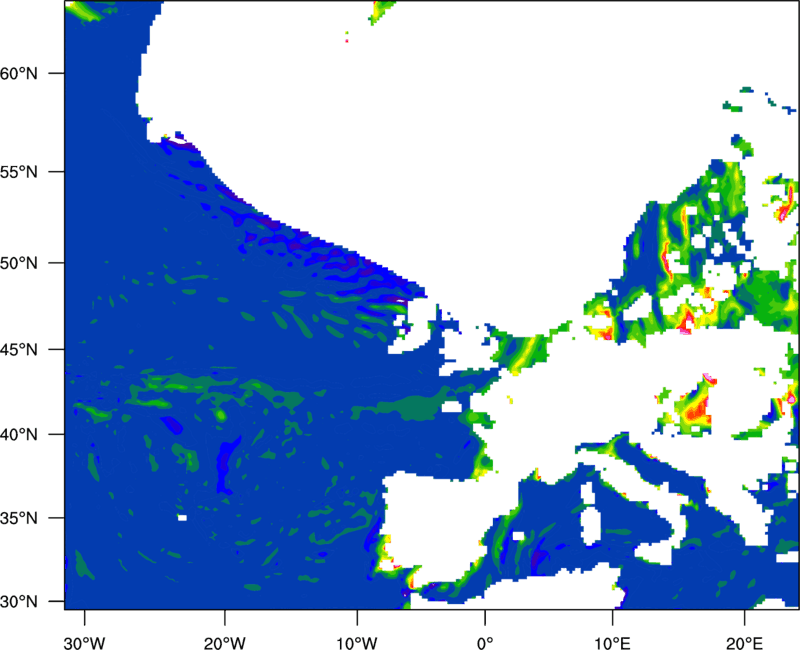
Task: Click the 0° longitude label
Action: [485, 643]
